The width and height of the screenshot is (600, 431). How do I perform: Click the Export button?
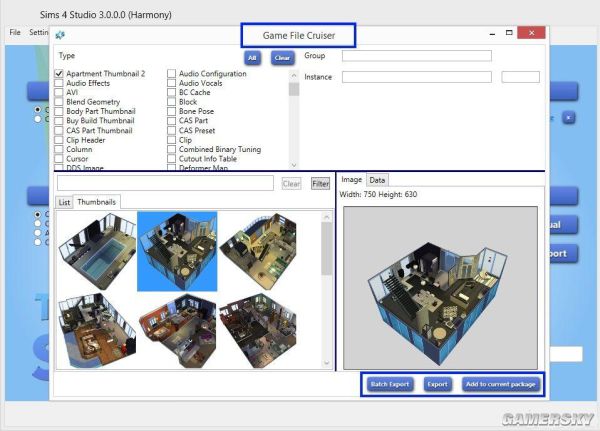coord(437,384)
